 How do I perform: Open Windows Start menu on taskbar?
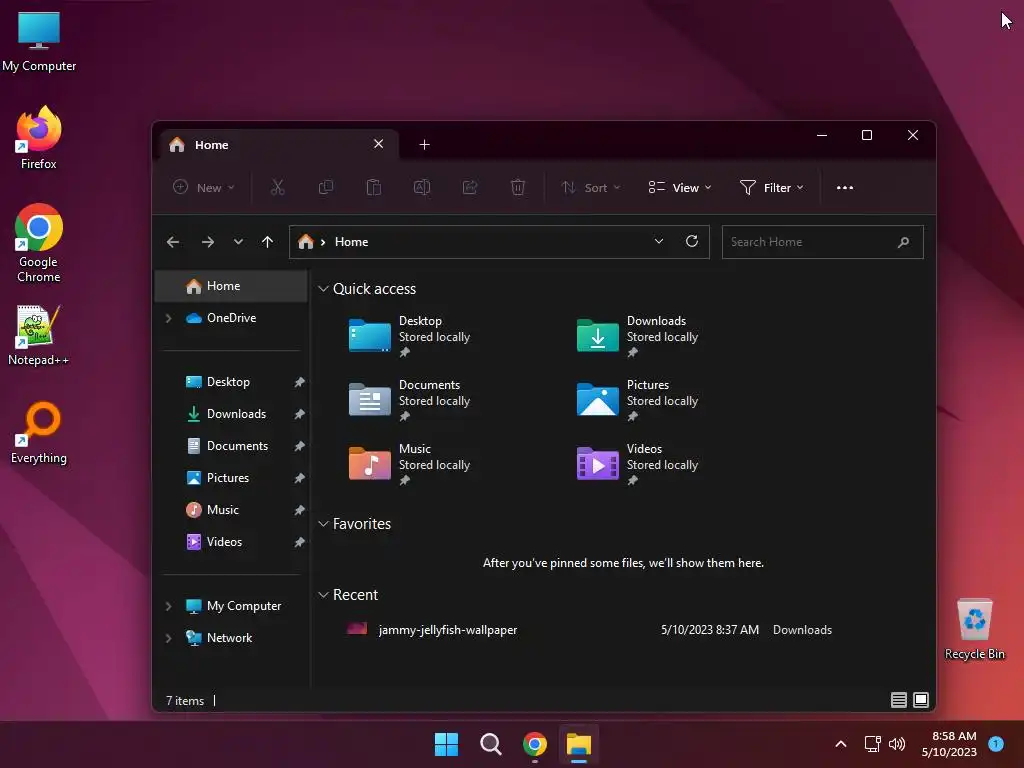click(447, 744)
